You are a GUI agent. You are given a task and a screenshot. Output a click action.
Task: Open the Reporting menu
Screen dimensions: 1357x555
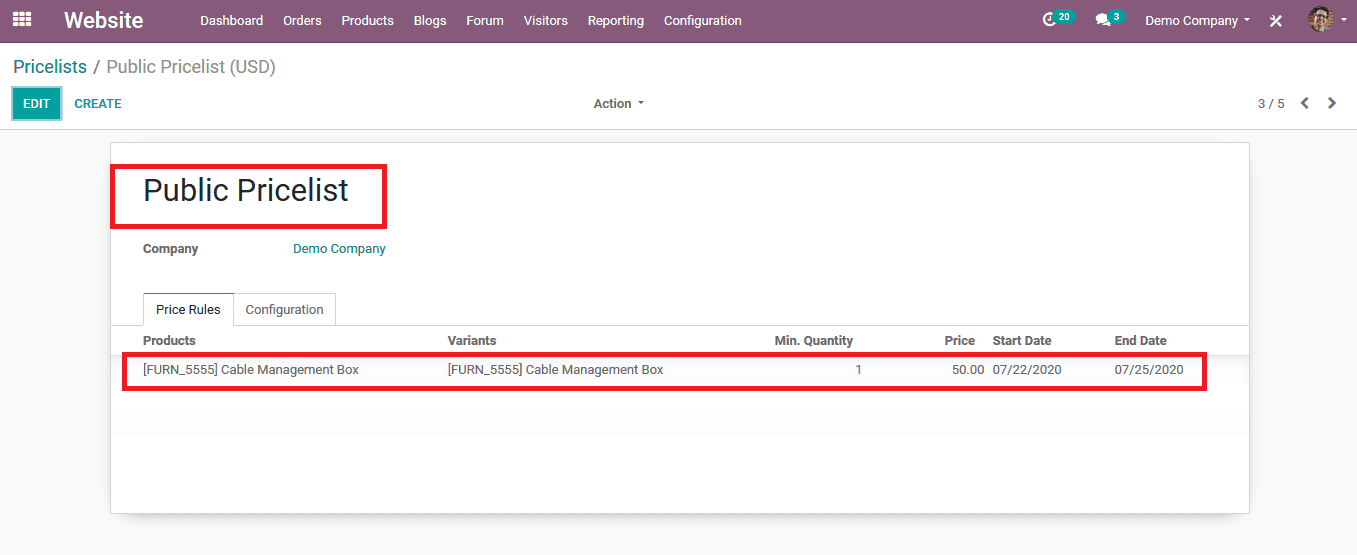[616, 21]
